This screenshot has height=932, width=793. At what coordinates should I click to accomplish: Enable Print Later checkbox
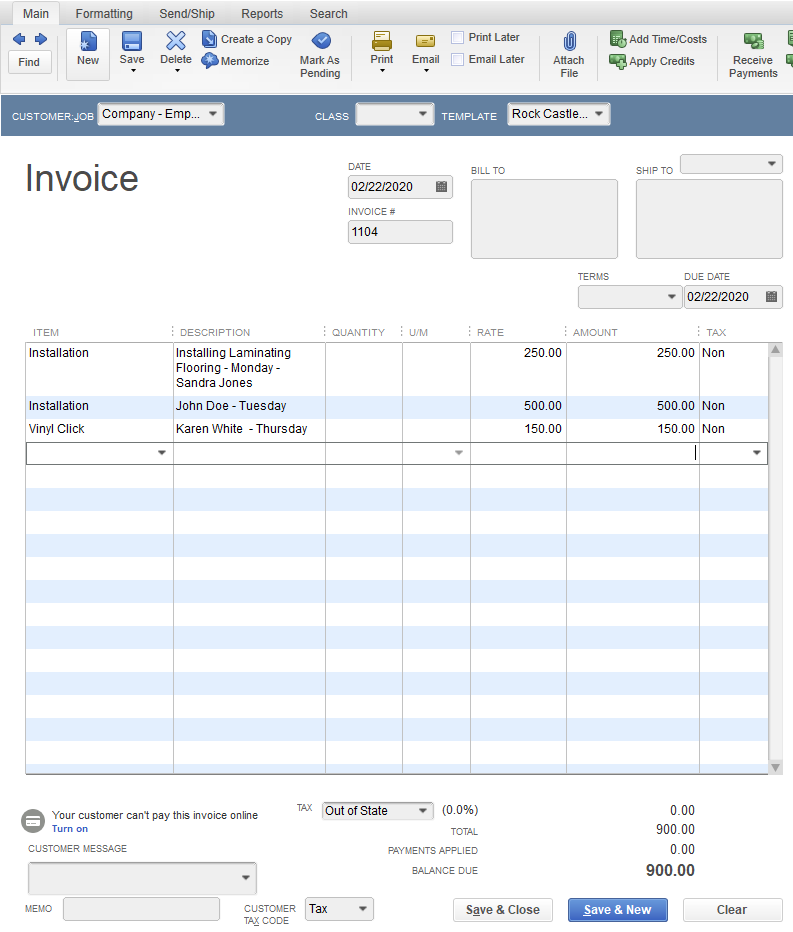458,37
